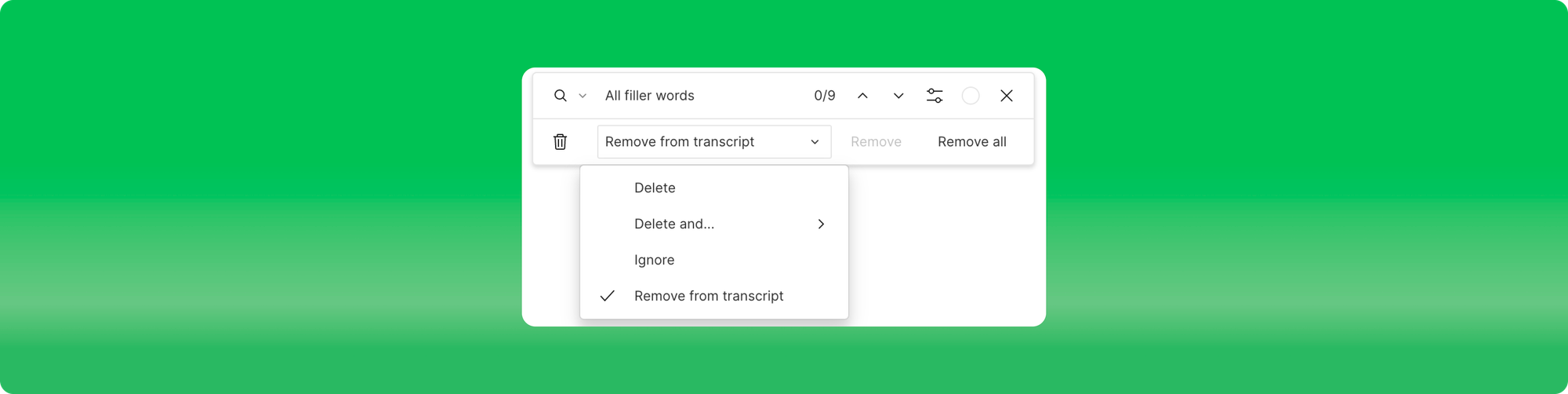1568x394 pixels.
Task: Click the trash can icon
Action: coord(560,142)
